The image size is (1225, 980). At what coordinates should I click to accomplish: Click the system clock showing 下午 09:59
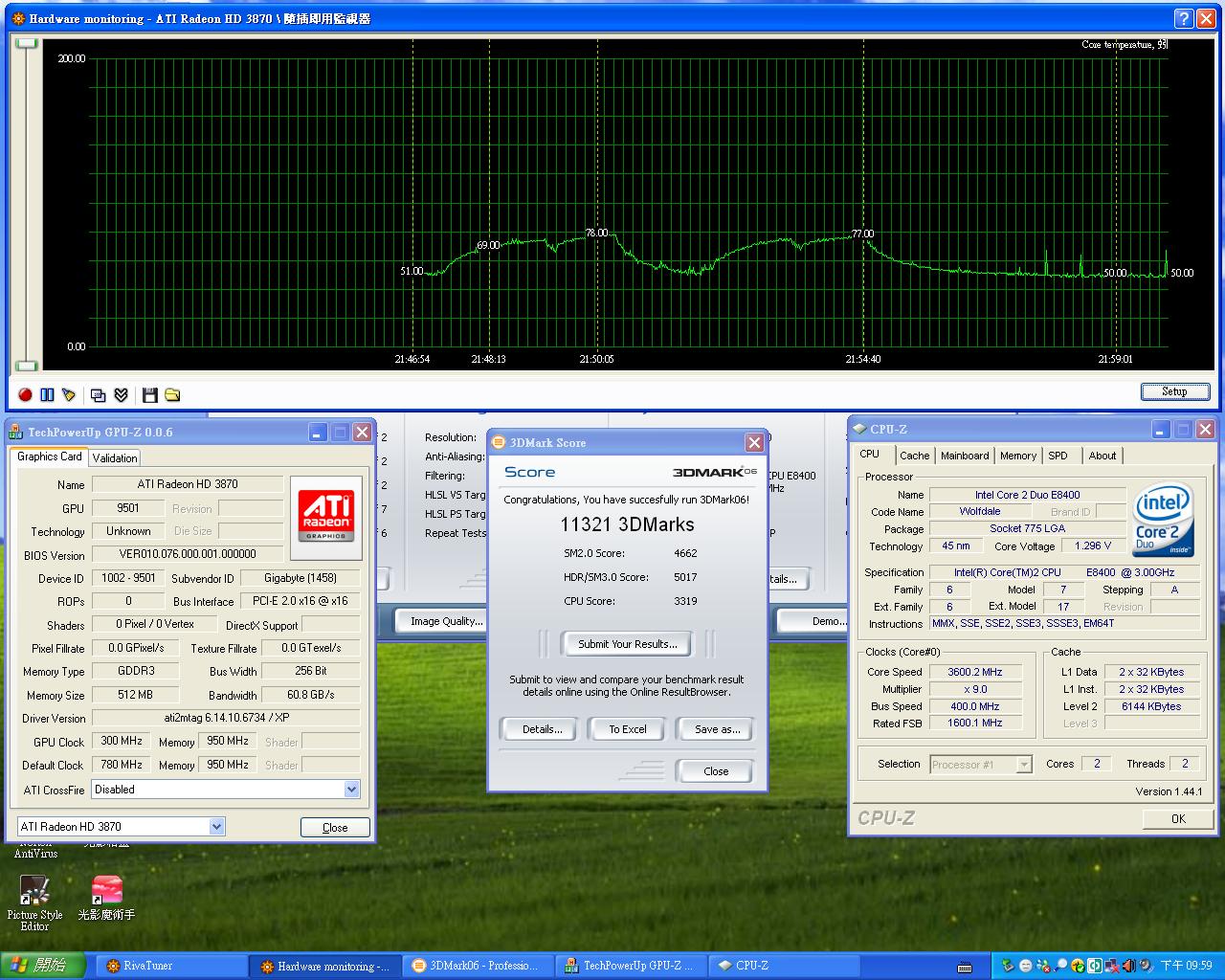tap(1186, 966)
